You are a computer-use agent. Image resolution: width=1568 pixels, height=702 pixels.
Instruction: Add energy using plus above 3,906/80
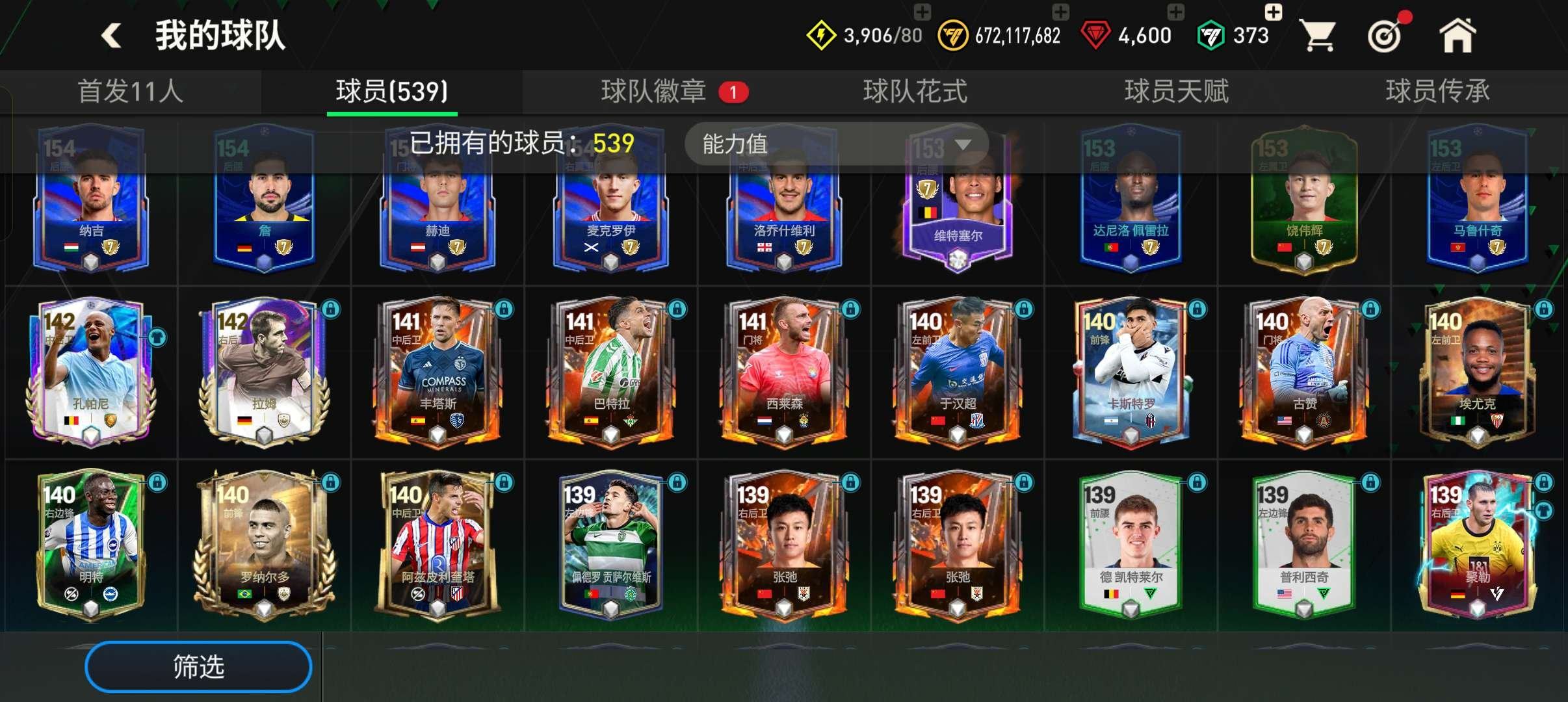point(922,12)
